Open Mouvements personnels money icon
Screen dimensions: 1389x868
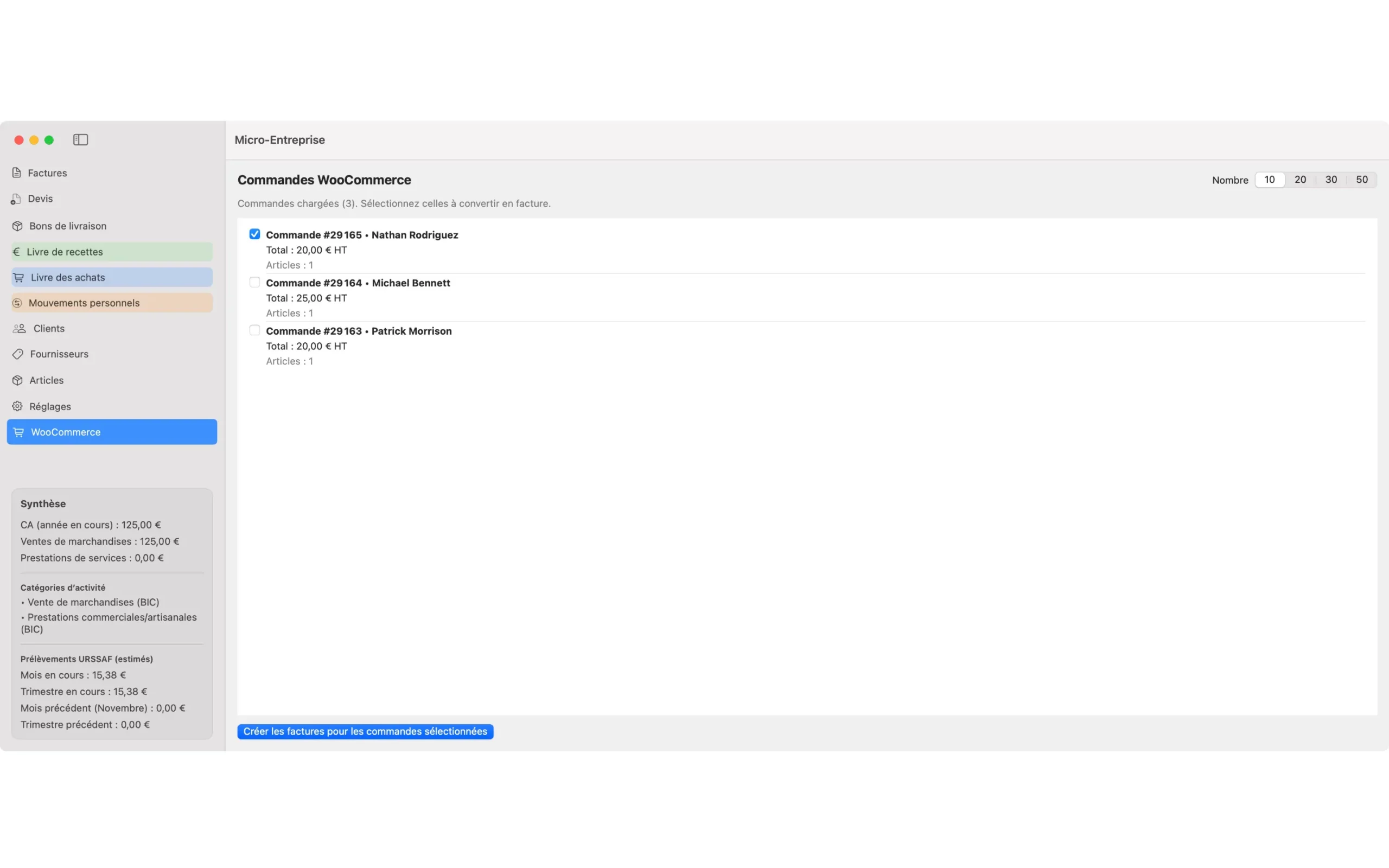pos(17,303)
